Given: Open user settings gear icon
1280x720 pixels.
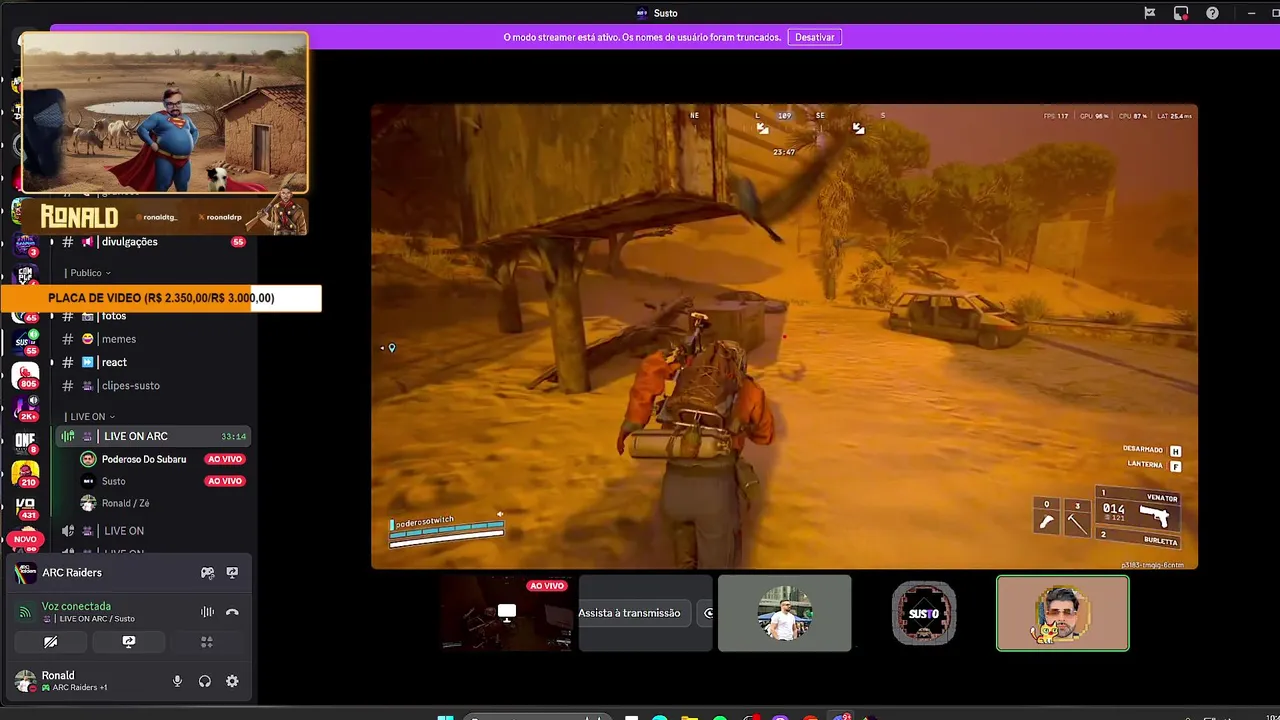Looking at the screenshot, I should pyautogui.click(x=232, y=681).
